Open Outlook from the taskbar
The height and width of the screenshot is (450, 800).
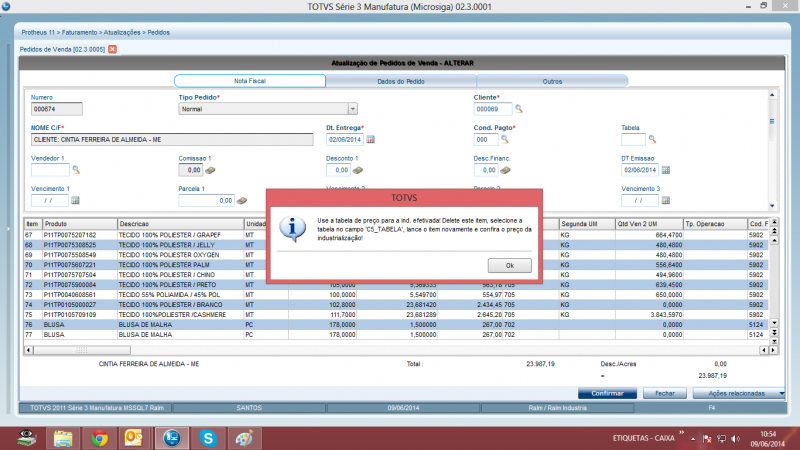coord(134,438)
